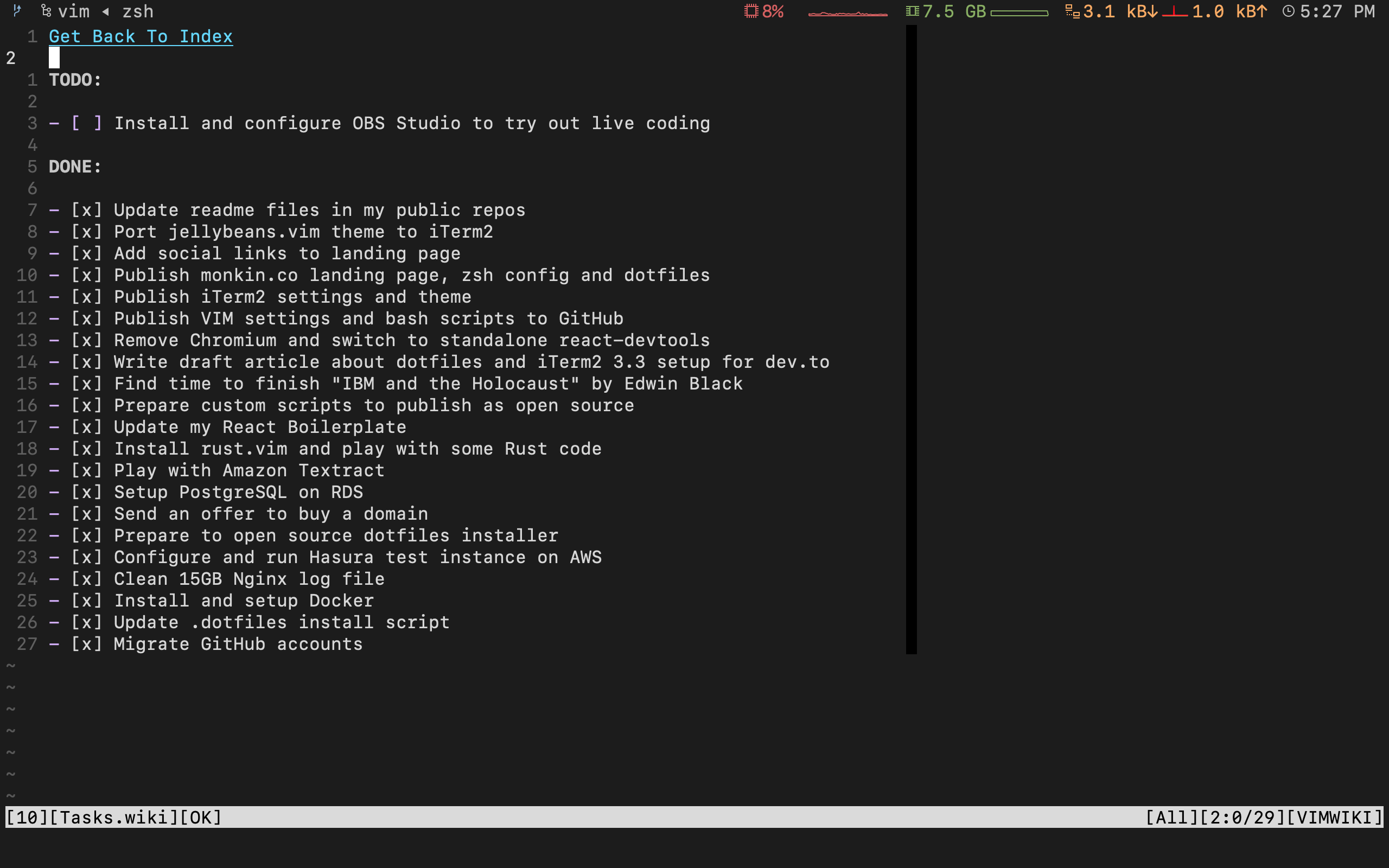Toggle checkbox for Migrate GitHub accounts task
The width and height of the screenshot is (1389, 868).
[87, 644]
